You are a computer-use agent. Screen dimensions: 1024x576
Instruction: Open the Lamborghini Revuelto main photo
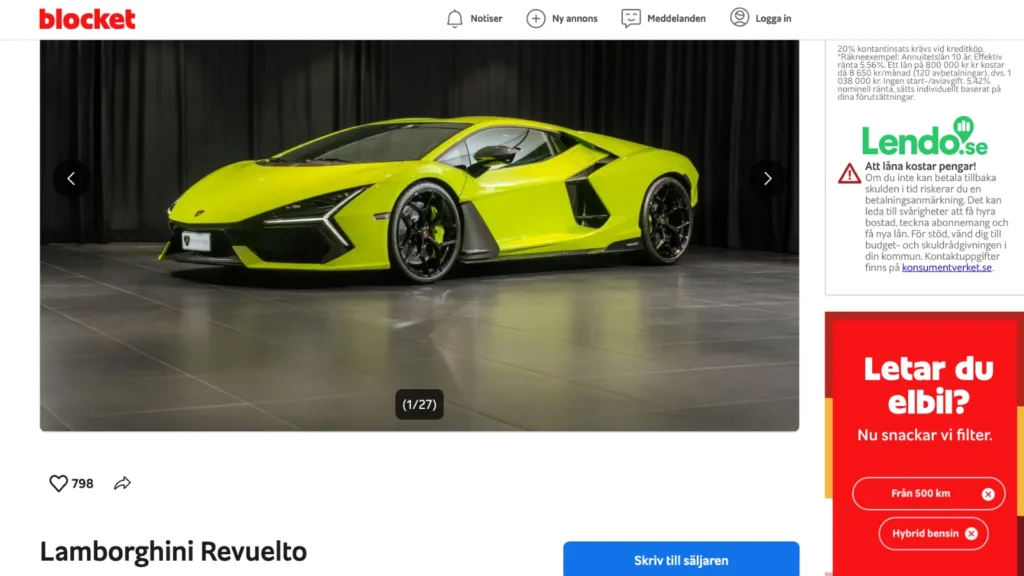[419, 236]
